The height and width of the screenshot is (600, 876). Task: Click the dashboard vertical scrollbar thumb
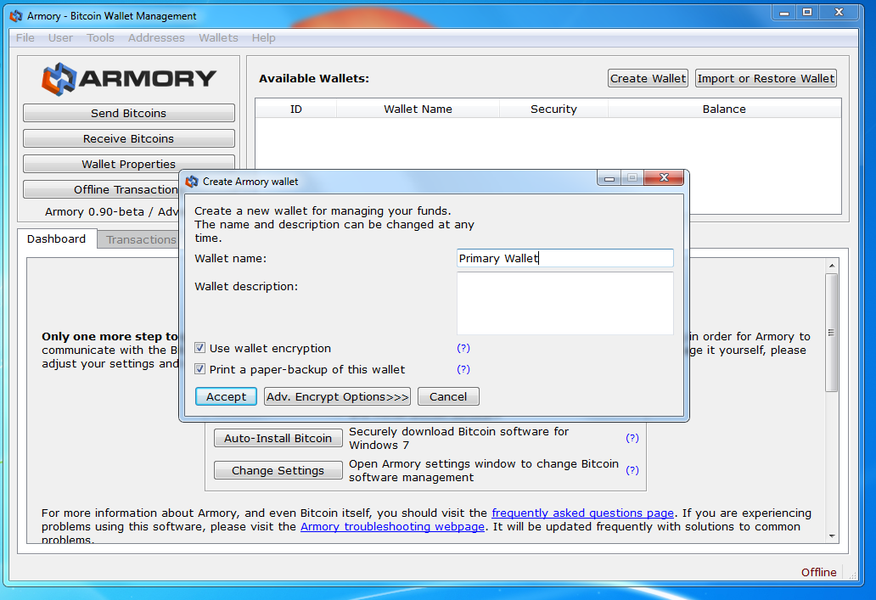(831, 332)
